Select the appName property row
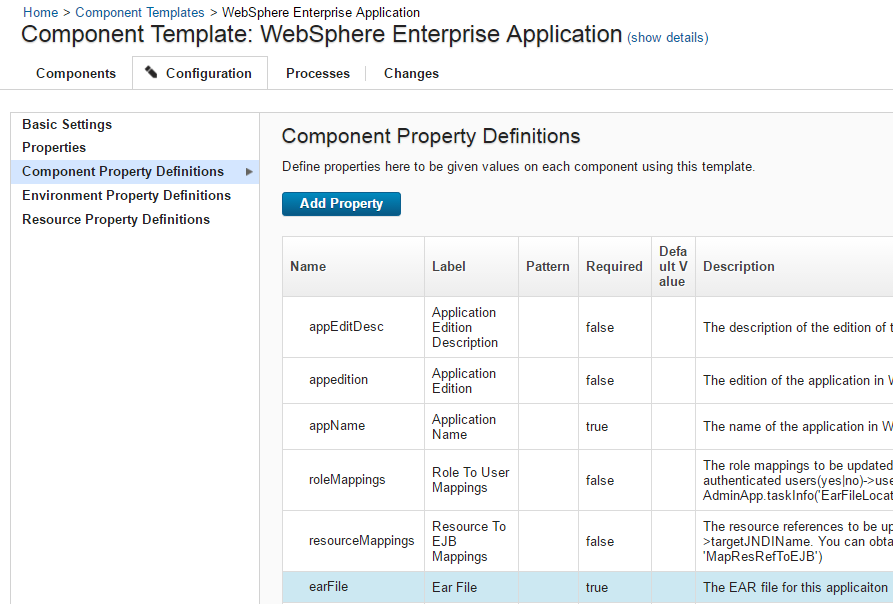 point(337,426)
